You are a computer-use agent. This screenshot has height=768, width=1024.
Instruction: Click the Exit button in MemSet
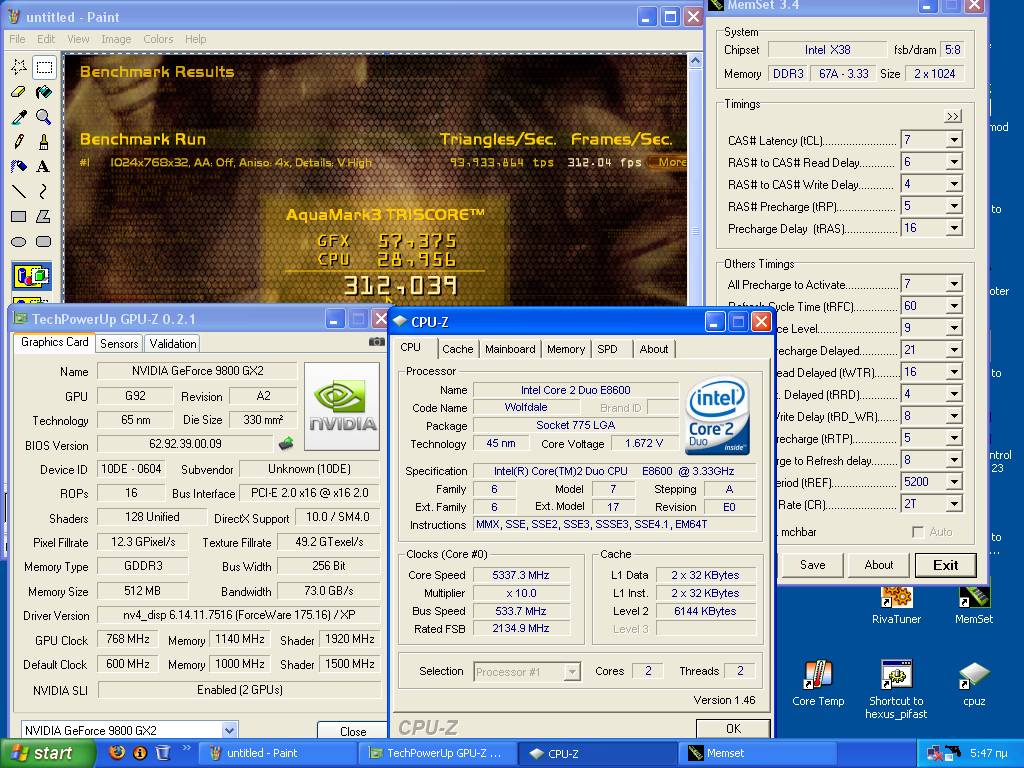tap(945, 566)
